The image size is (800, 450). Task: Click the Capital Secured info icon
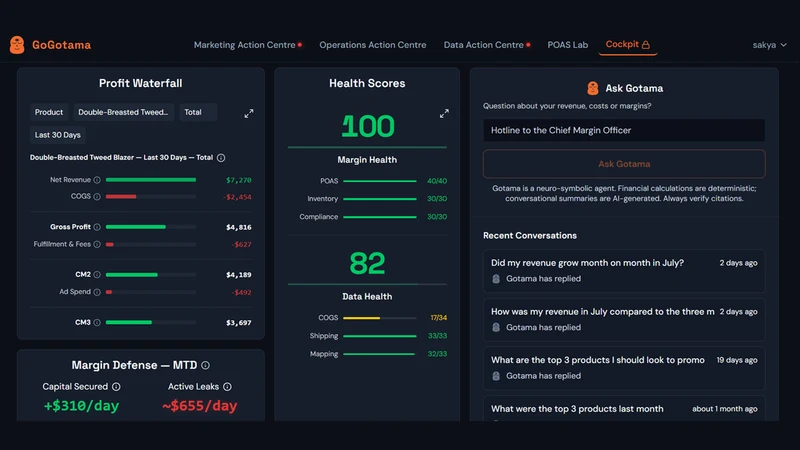click(116, 387)
